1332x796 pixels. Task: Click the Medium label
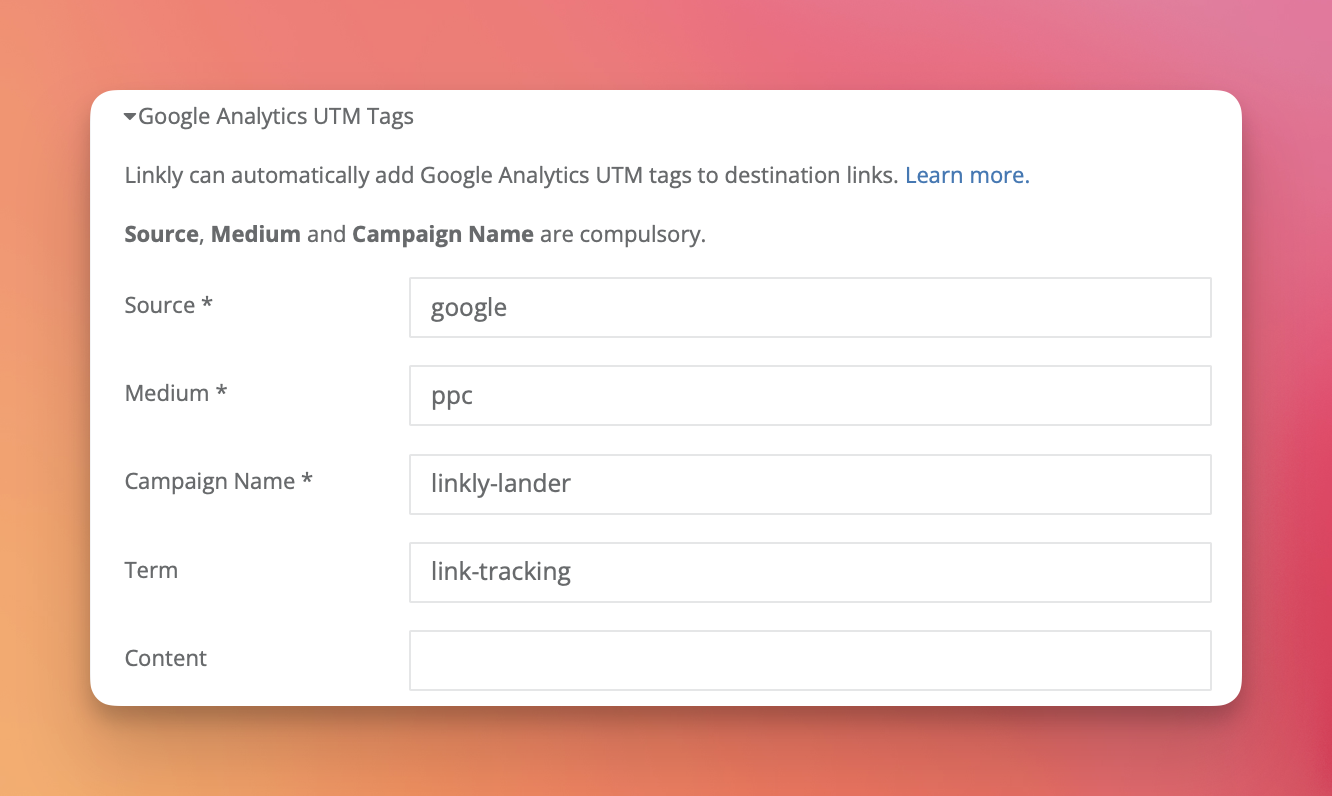pyautogui.click(x=175, y=393)
